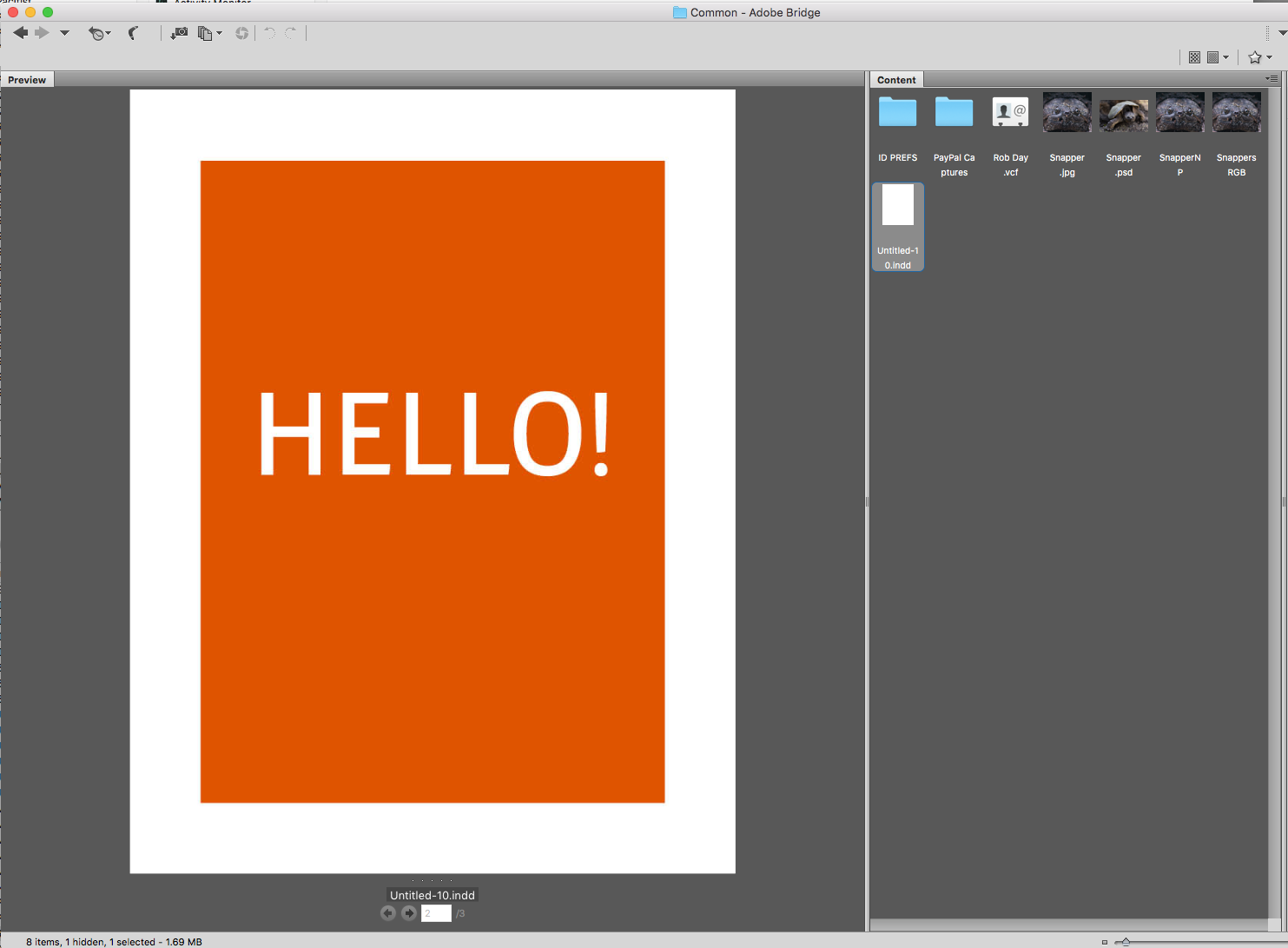Click the thumbnail size slider handle
The height and width of the screenshot is (948, 1288).
click(x=1126, y=942)
